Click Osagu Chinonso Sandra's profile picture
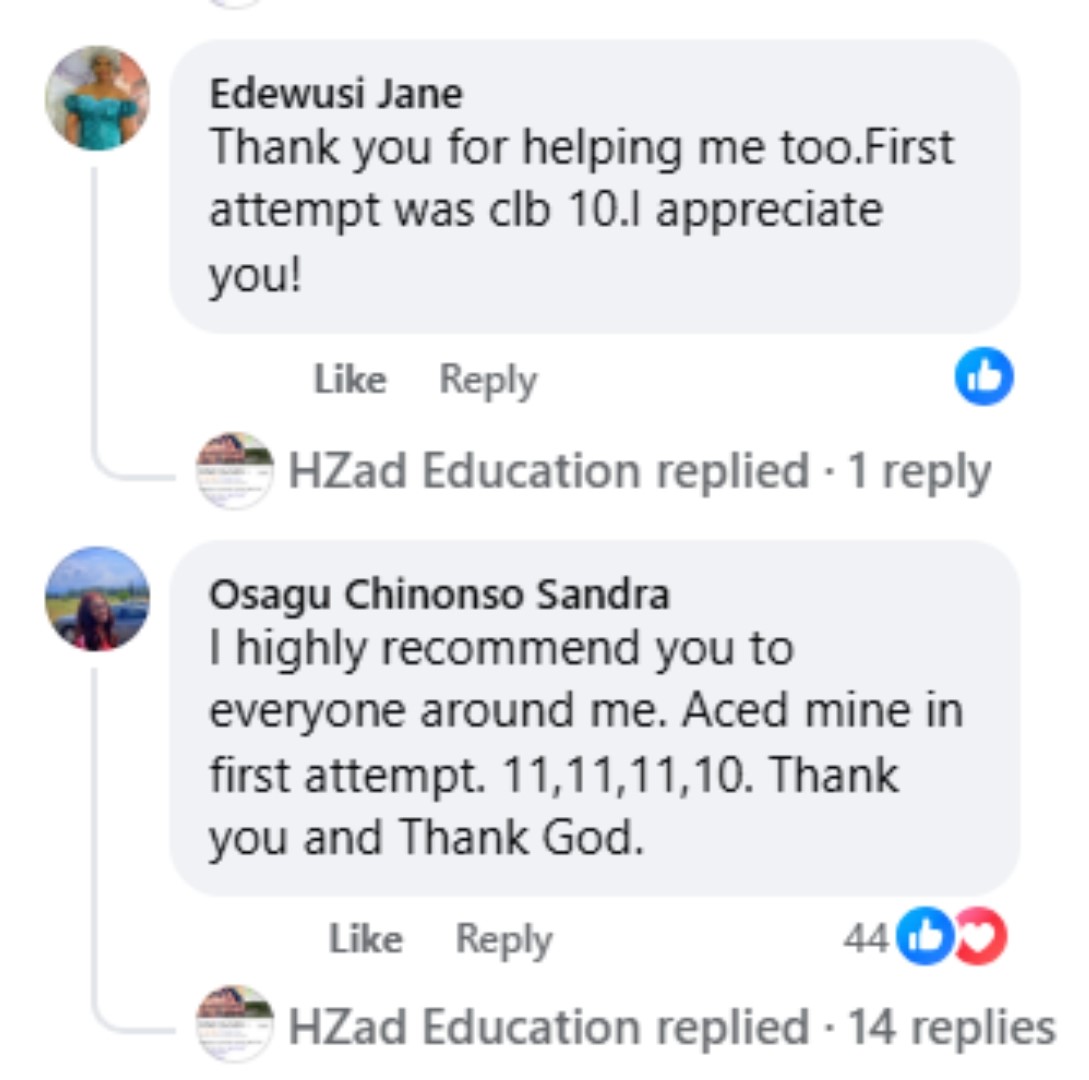Image resolution: width=1089 pixels, height=1080 pixels. pos(97,599)
